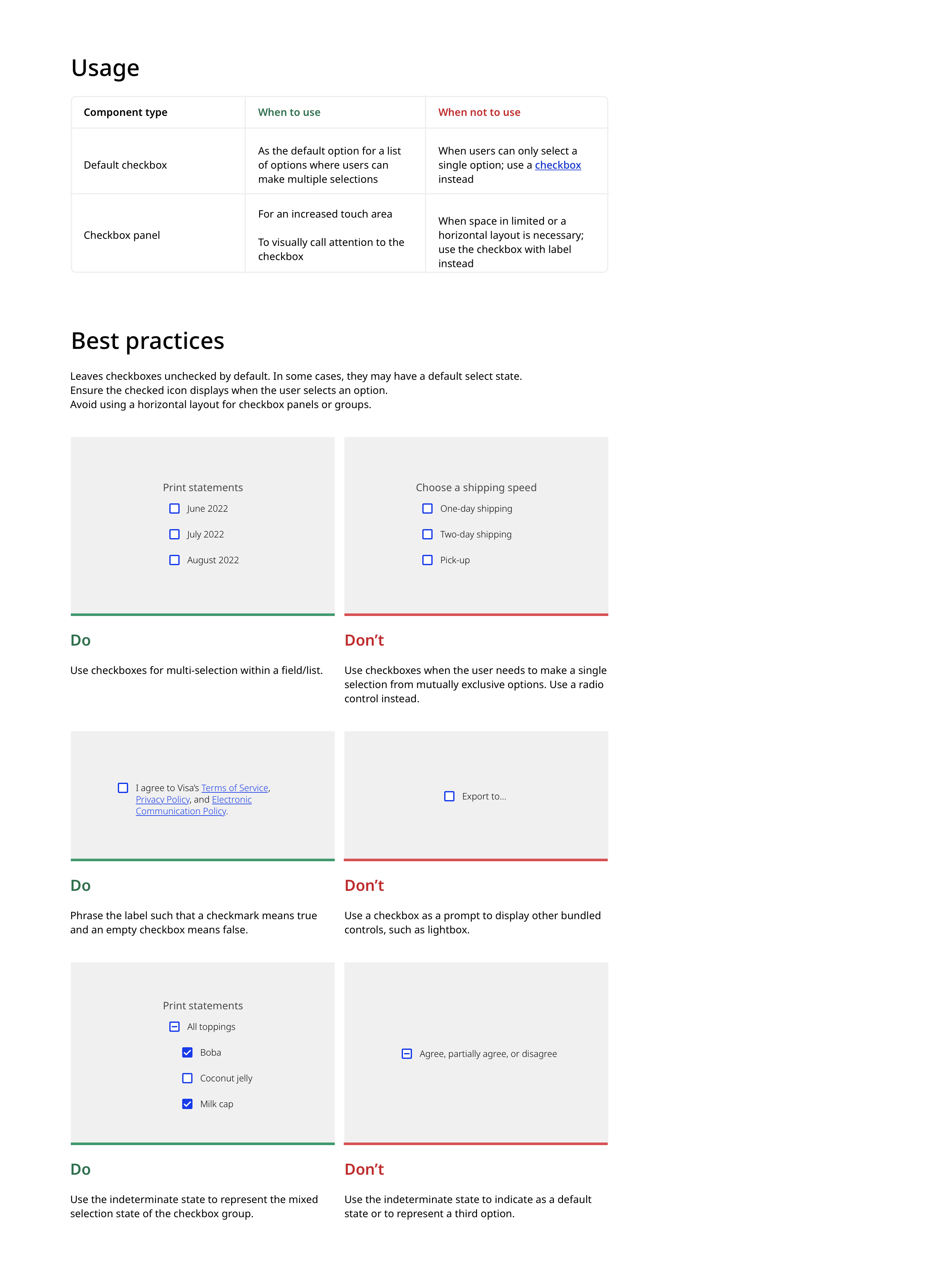The width and height of the screenshot is (927, 1288).
Task: Follow the Privacy Policy link
Action: click(x=163, y=799)
